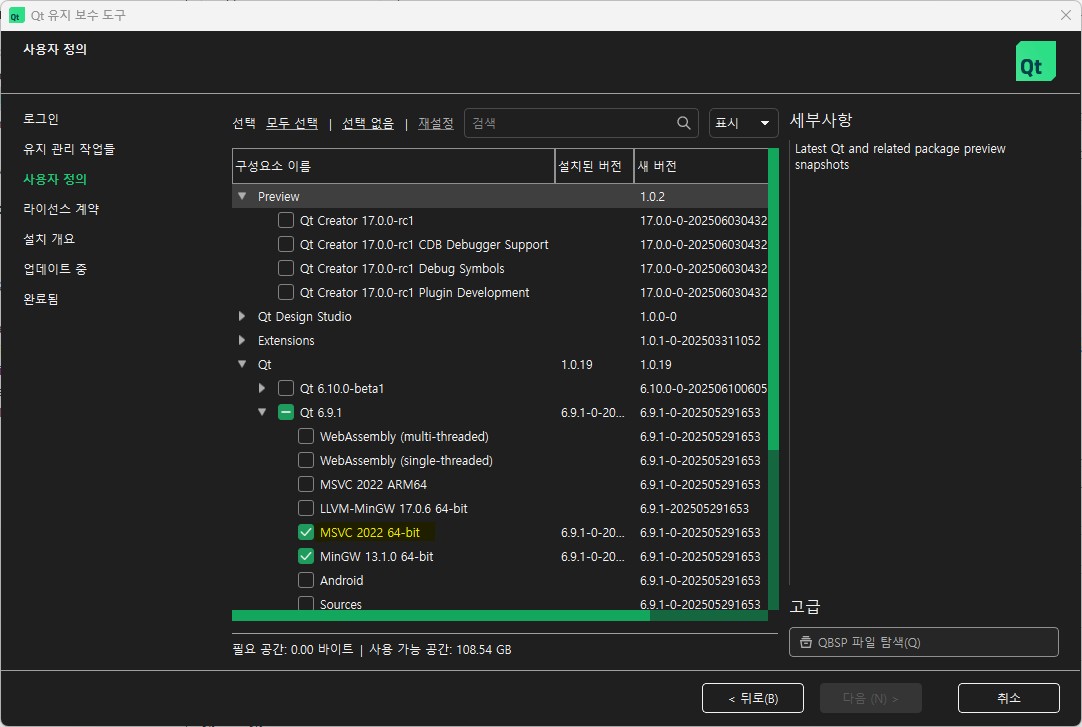The width and height of the screenshot is (1082, 727).
Task: Select 라이선스 계약 step in sidebar
Action: (x=61, y=209)
